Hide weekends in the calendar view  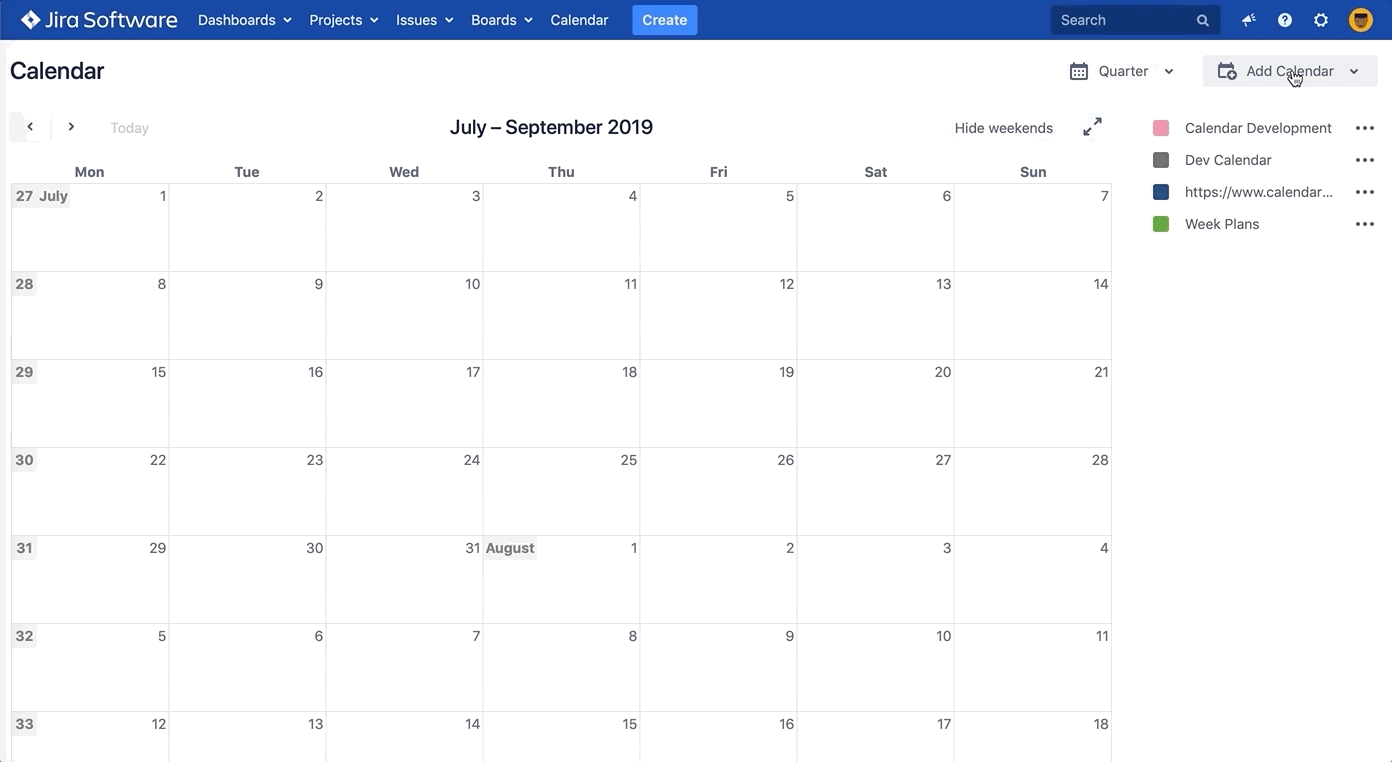[x=1003, y=127]
